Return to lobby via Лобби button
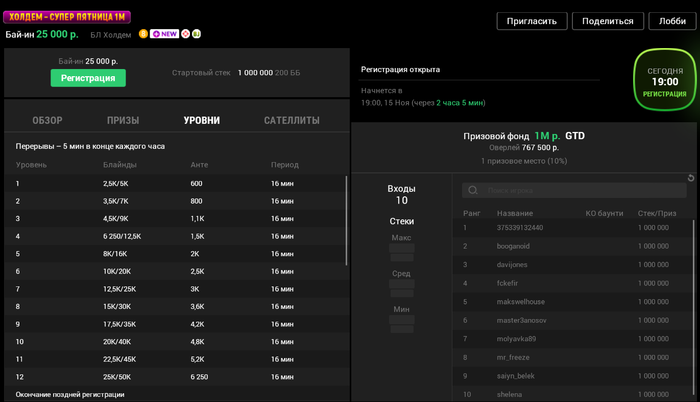The width and height of the screenshot is (700, 402). point(667,21)
